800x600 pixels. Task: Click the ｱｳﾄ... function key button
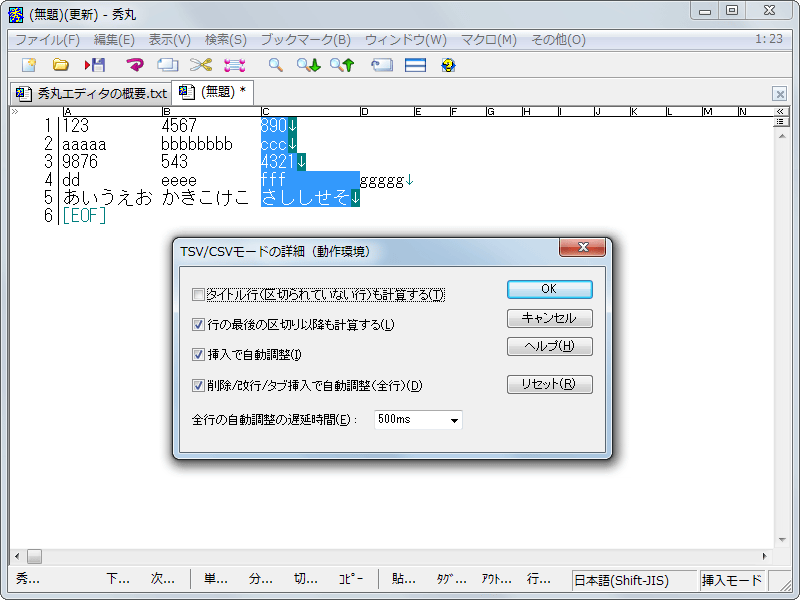(496, 579)
